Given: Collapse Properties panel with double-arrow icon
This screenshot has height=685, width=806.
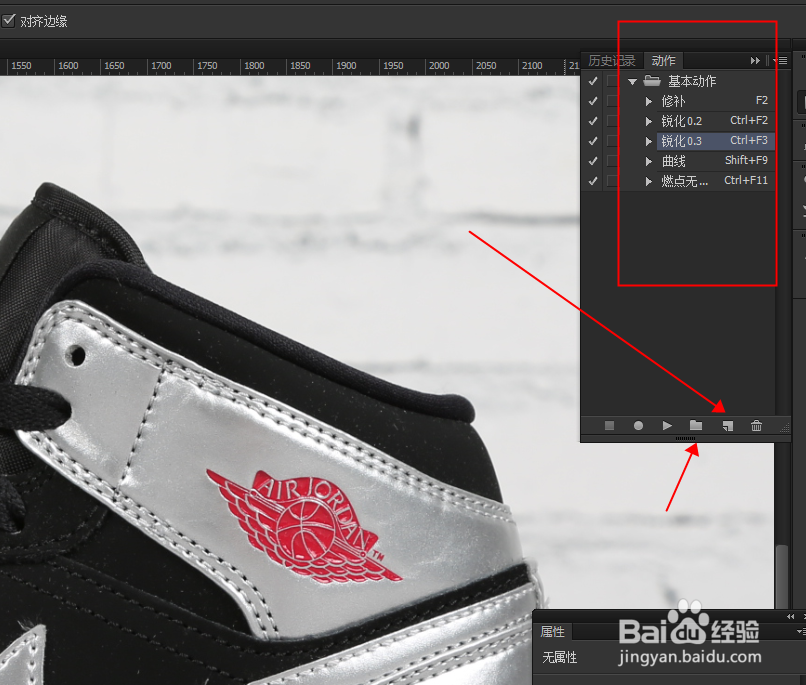Looking at the screenshot, I should 790,616.
